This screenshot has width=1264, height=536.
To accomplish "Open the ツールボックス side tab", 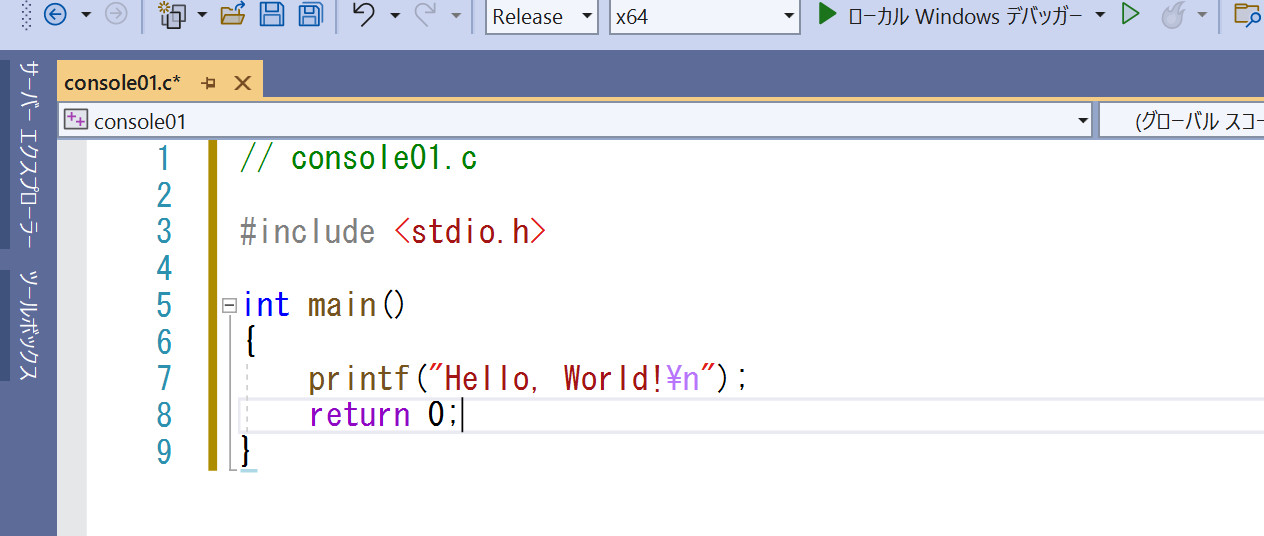I will [29, 325].
